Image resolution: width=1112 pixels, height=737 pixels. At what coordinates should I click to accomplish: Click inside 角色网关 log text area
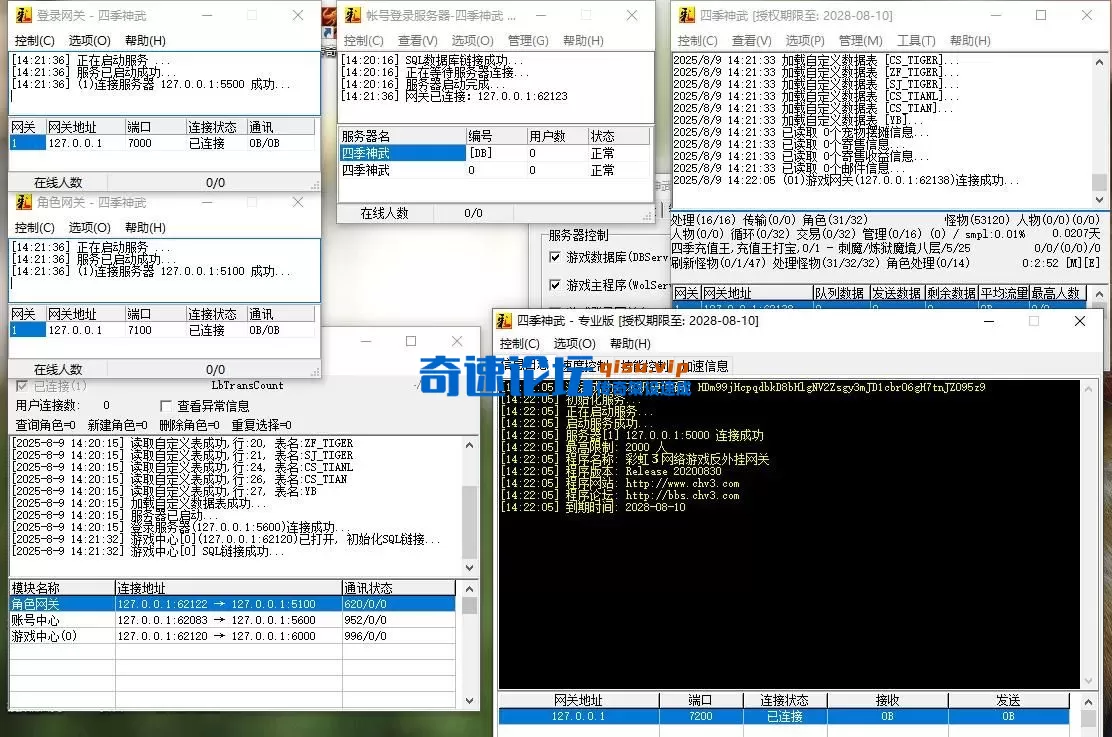(x=165, y=270)
